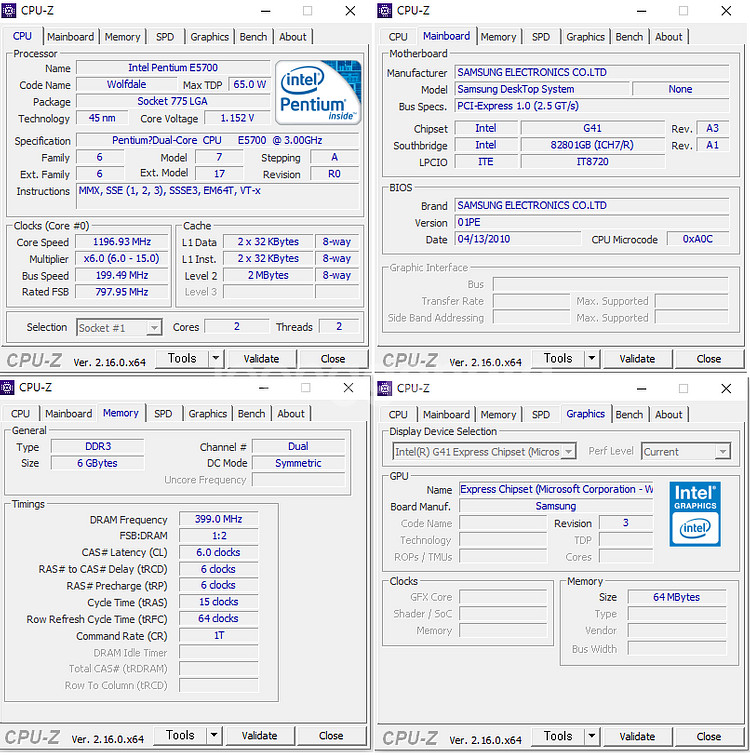Click the Tools button in the CPU window
Screen dimensions: 750x755
[182, 358]
